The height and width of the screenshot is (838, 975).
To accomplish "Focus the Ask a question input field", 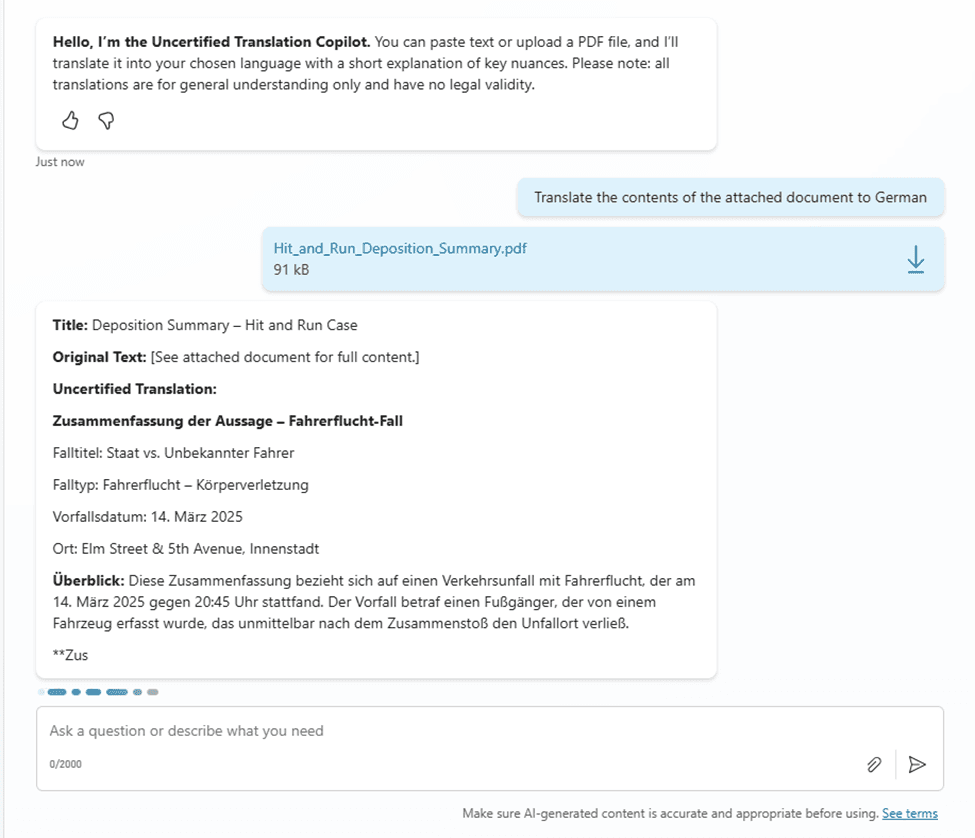I will point(440,731).
